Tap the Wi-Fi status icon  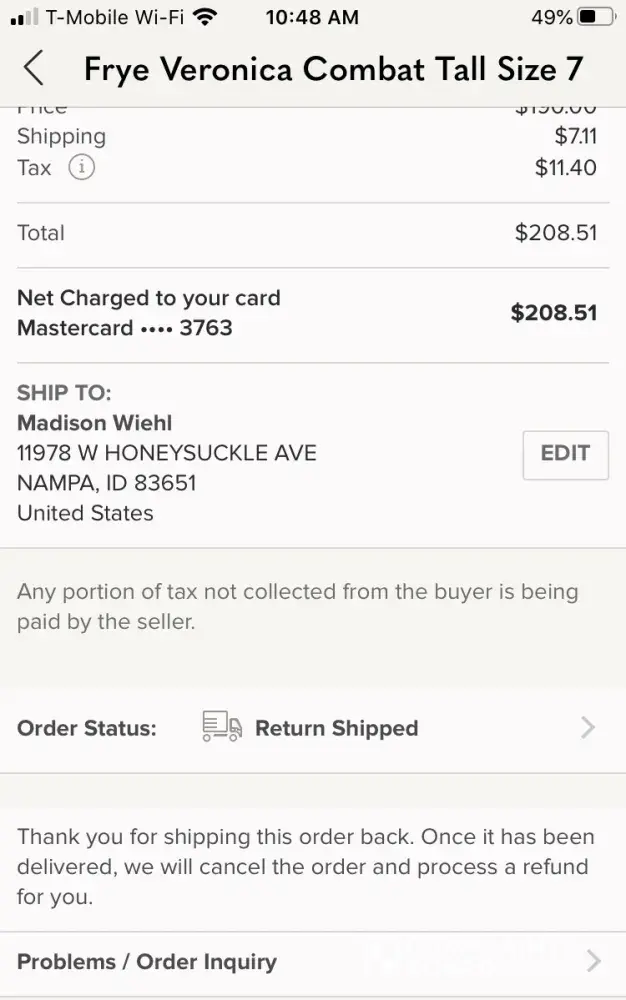click(205, 17)
